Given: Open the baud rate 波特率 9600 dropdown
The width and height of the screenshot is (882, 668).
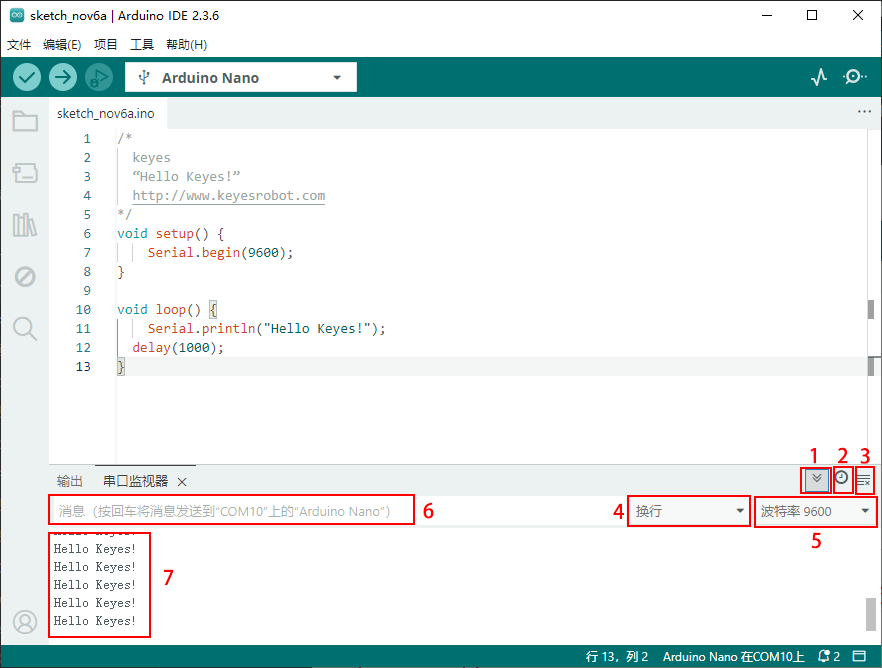Looking at the screenshot, I should [815, 511].
